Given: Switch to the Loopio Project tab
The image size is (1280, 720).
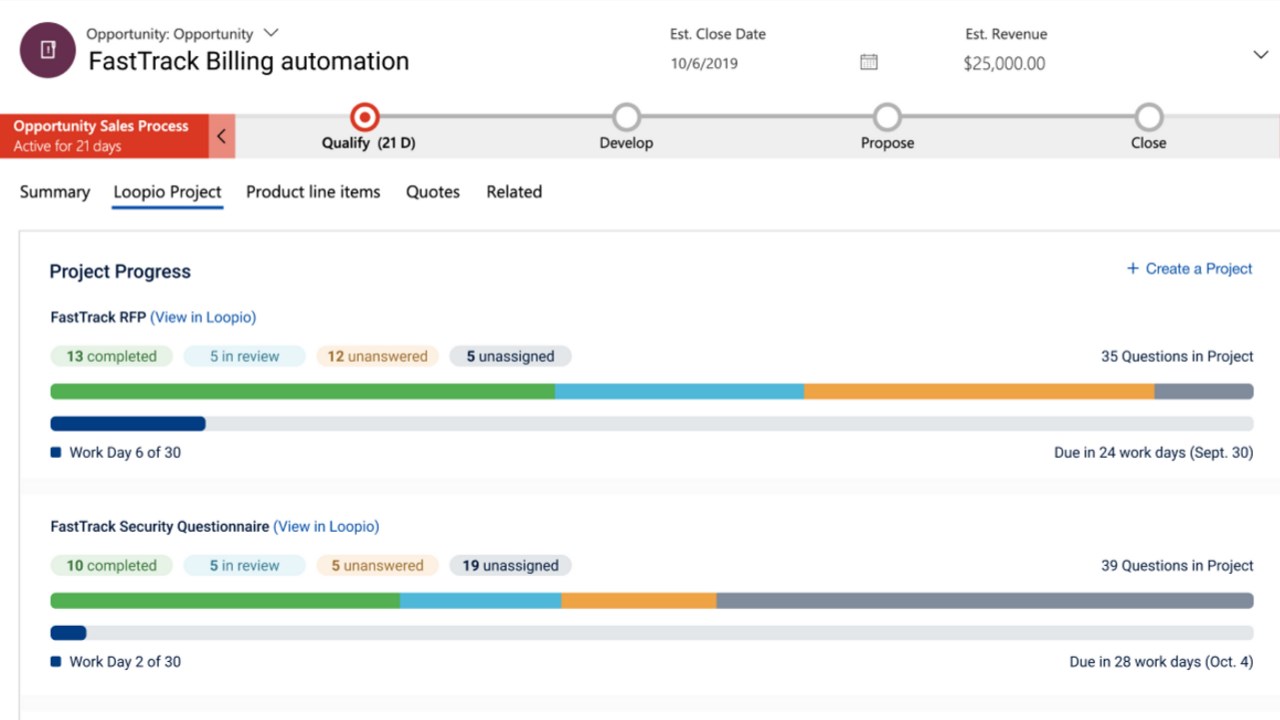Looking at the screenshot, I should coord(167,192).
